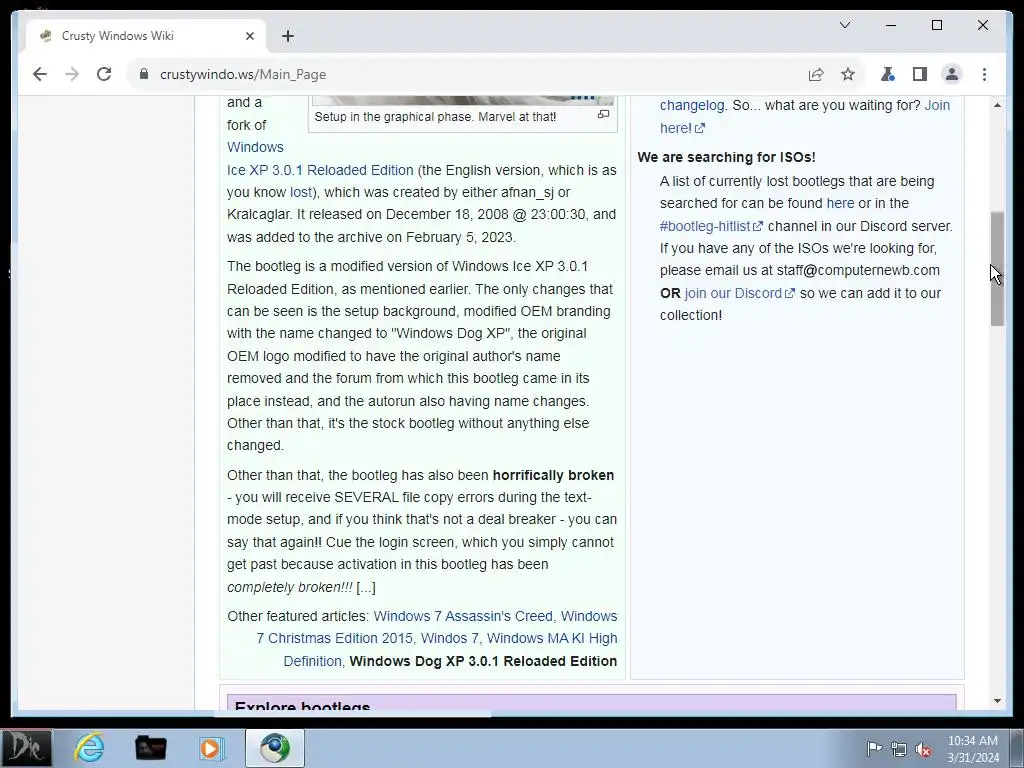The image size is (1024, 768).
Task: Click the 'horrifically broken' bold text
Action: (x=553, y=475)
